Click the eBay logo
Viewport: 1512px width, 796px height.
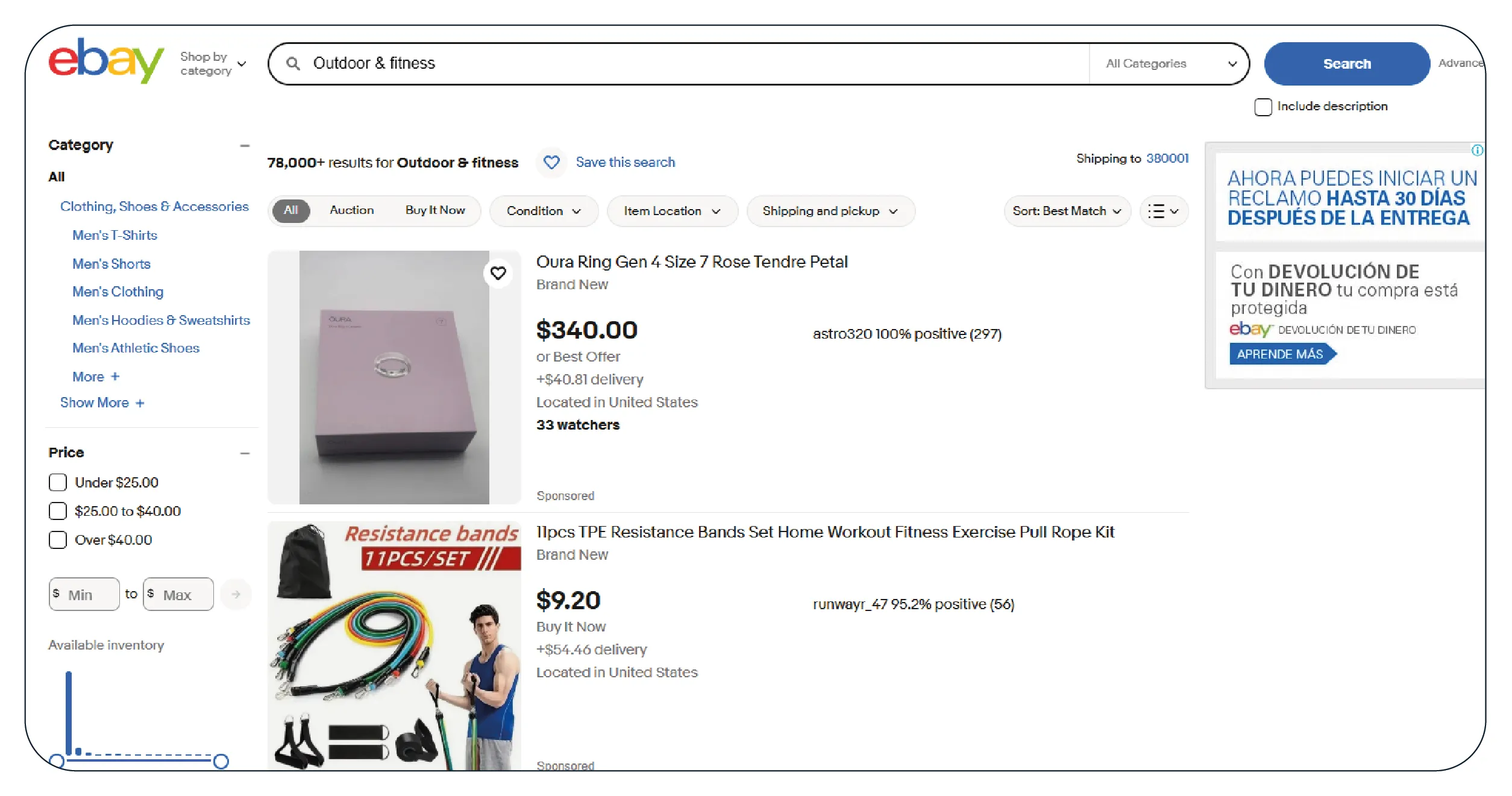pos(105,61)
